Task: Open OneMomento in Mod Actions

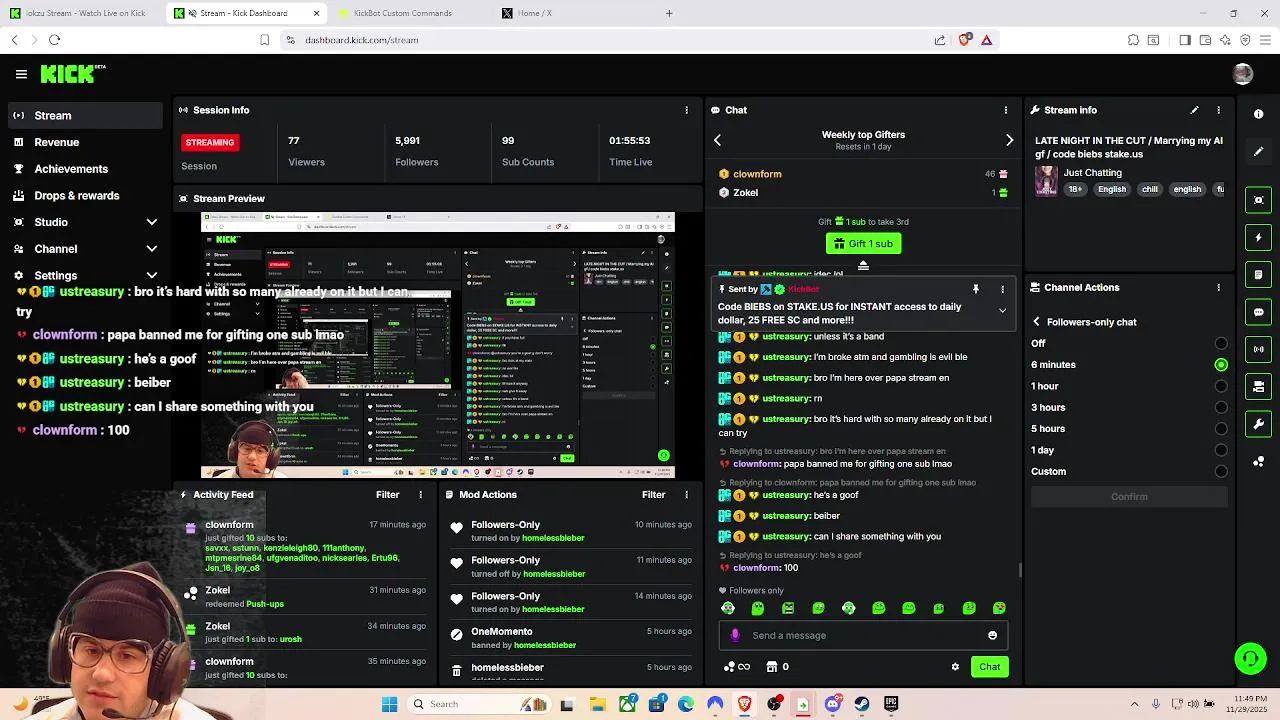Action: (501, 632)
